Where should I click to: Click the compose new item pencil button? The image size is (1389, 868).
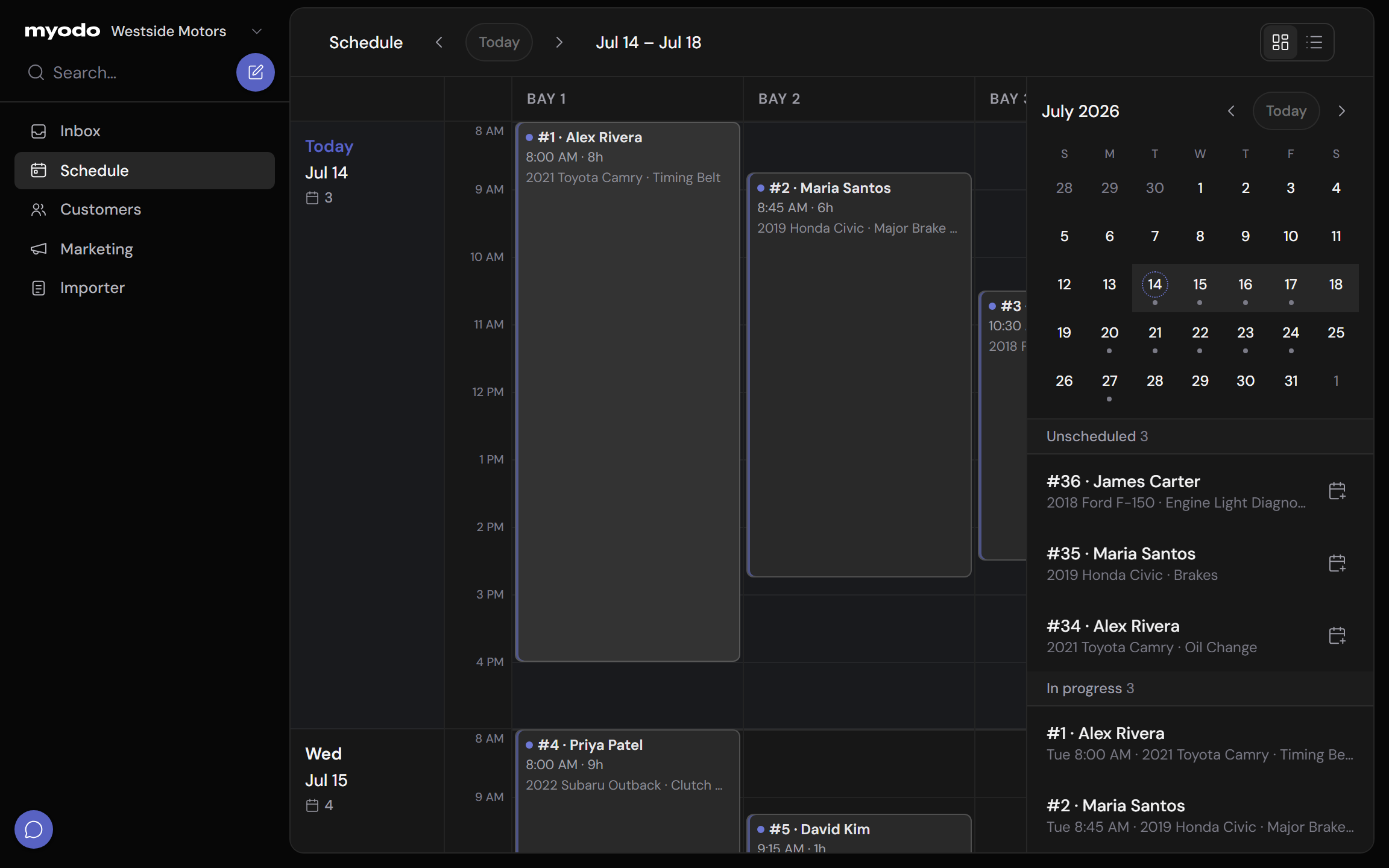click(255, 72)
